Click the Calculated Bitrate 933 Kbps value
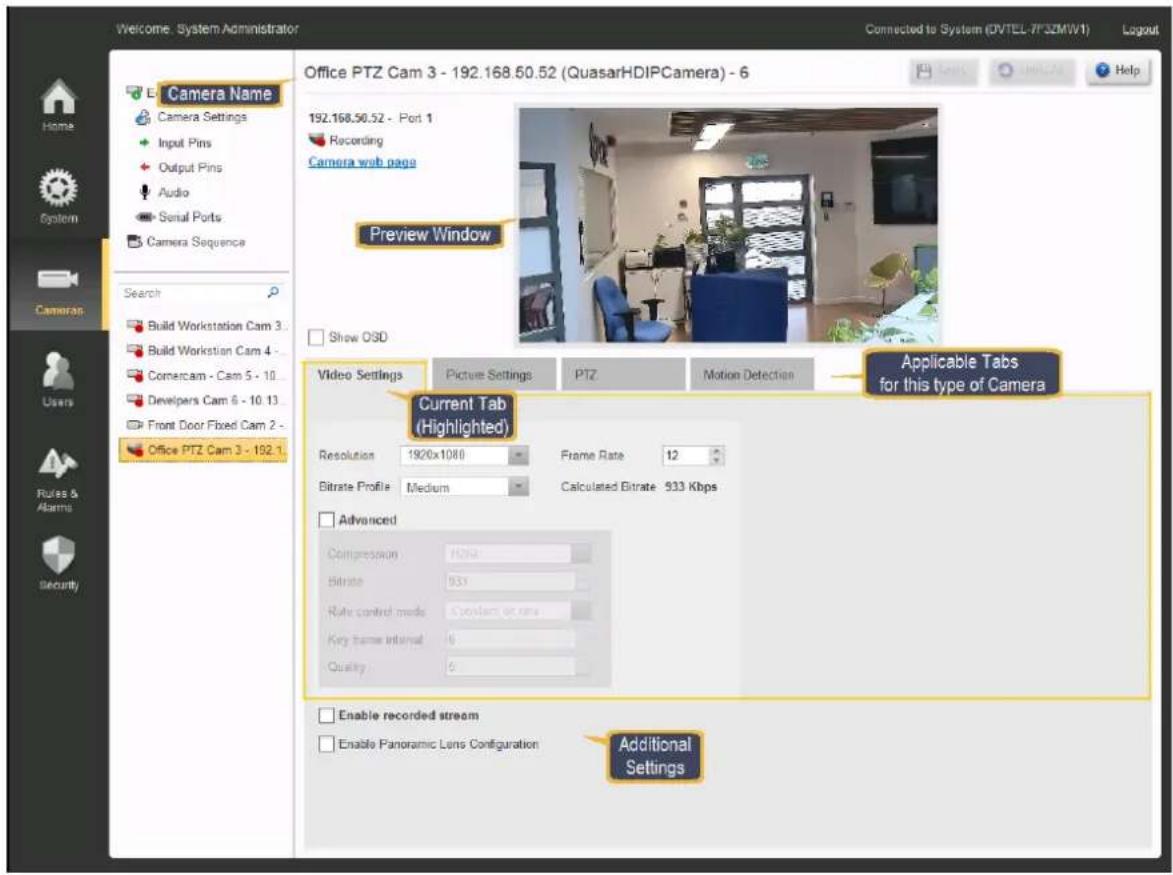 [690, 487]
